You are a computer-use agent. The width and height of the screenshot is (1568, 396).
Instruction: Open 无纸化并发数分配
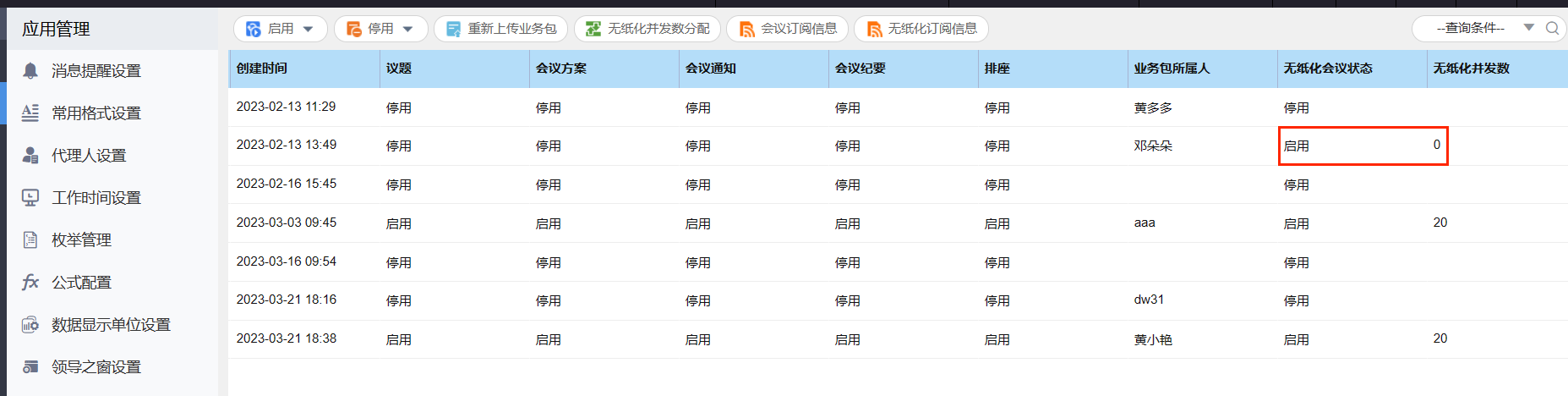pos(647,29)
